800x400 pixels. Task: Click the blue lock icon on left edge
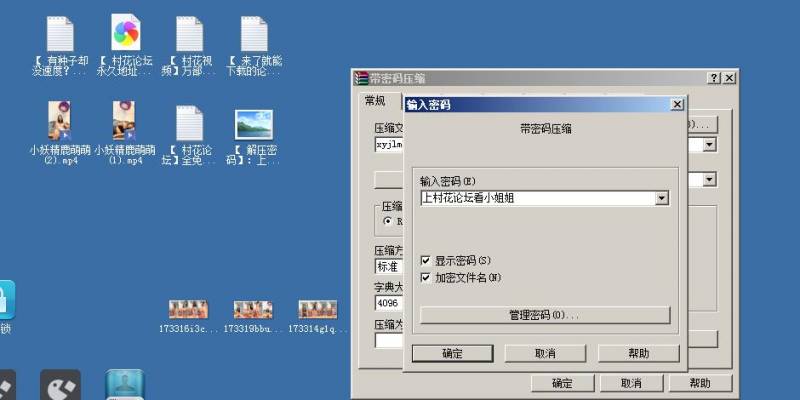5,299
